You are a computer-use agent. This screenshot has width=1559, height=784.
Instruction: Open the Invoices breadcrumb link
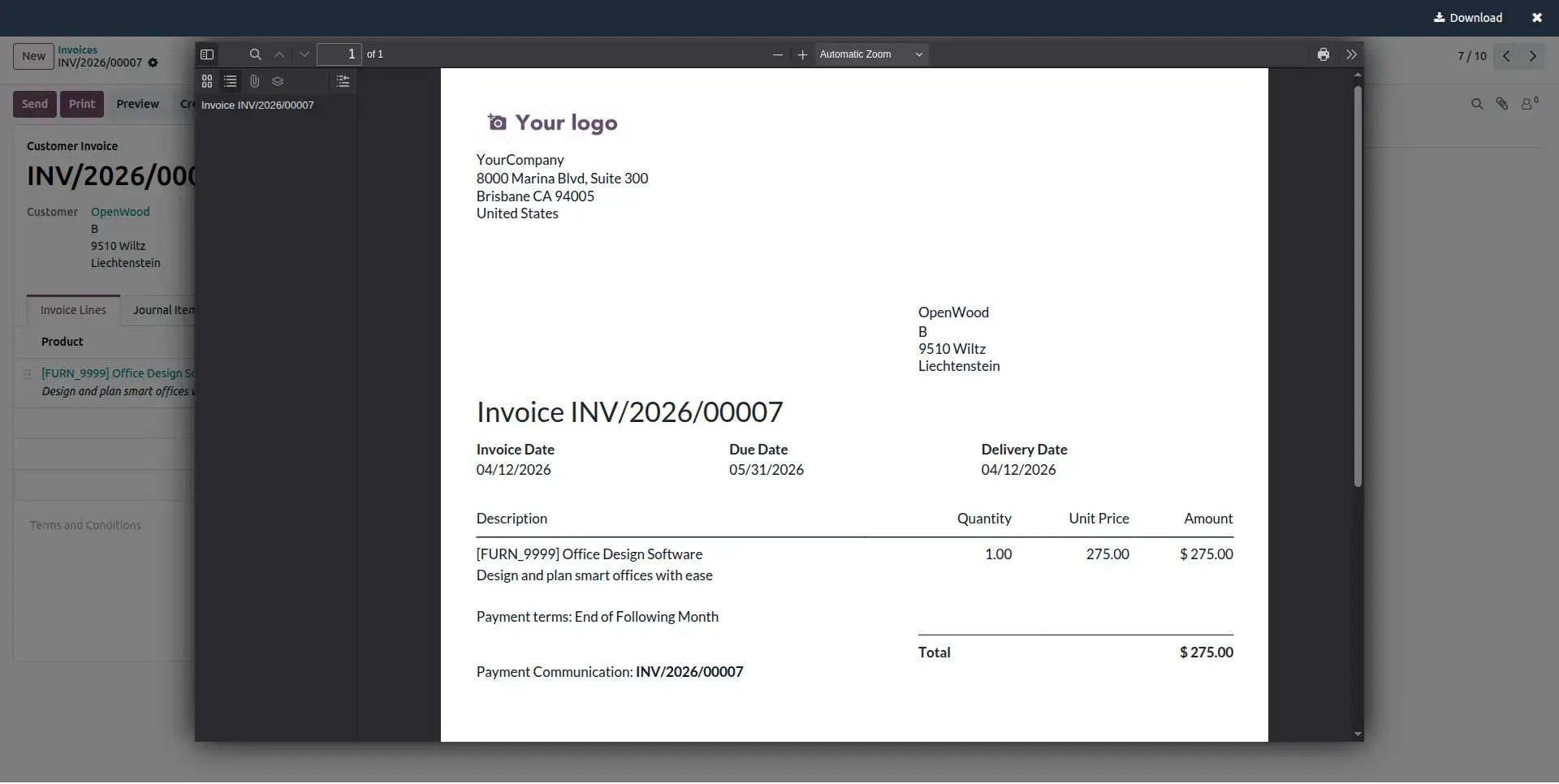click(77, 50)
